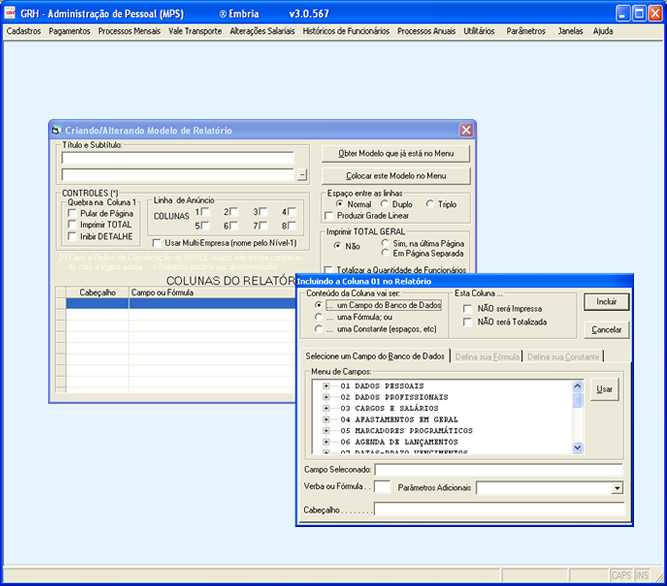Check column 7 in Linha de Anúncio
667x586 pixels.
point(263,225)
